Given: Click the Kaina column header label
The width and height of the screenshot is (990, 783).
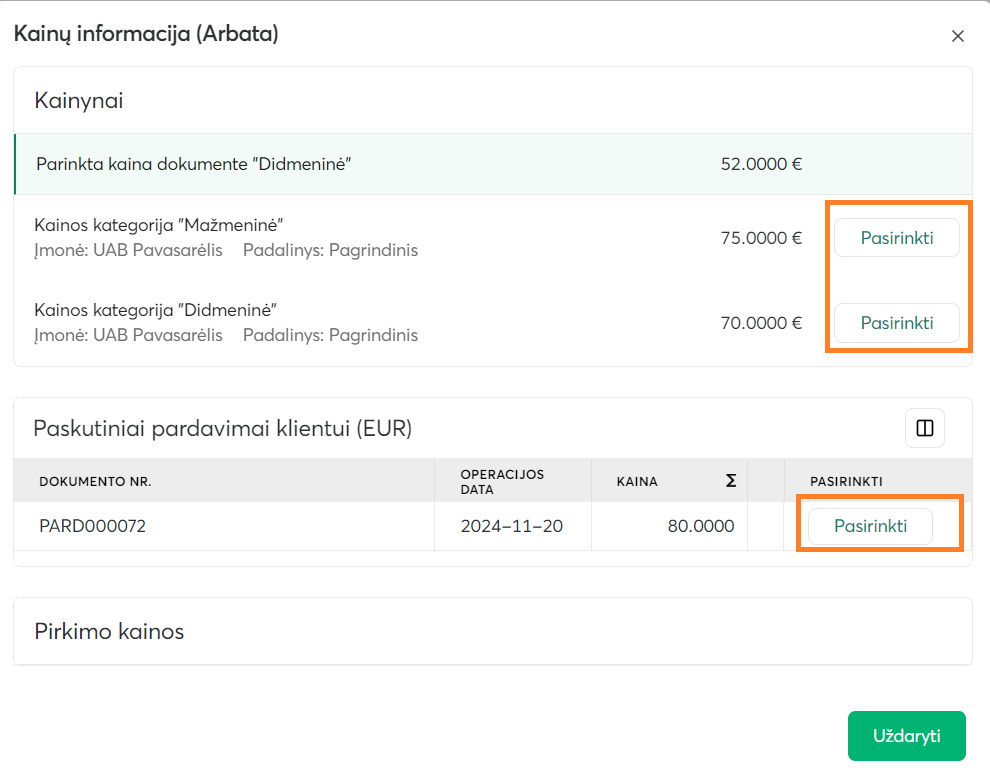Looking at the screenshot, I should (637, 482).
